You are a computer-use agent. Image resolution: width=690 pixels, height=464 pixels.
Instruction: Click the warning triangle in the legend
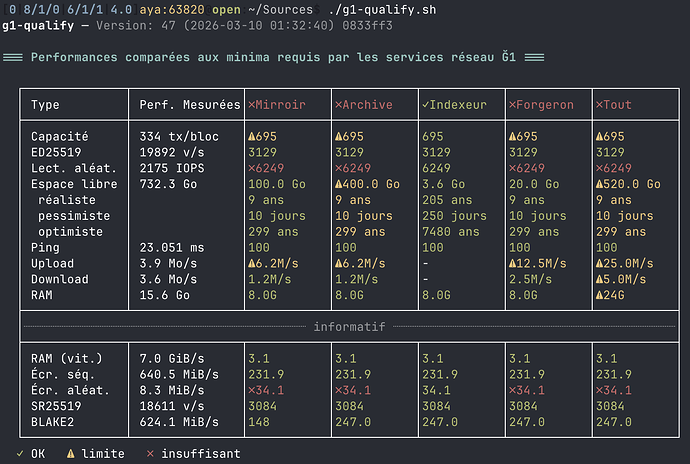click(x=72, y=453)
